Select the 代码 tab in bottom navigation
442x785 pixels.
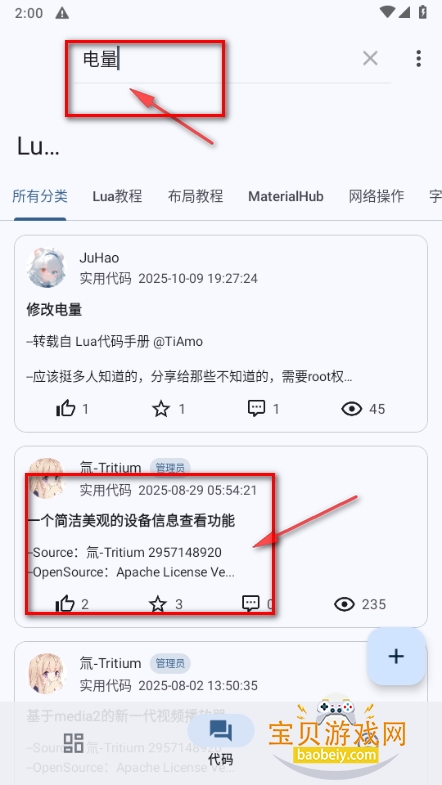click(221, 740)
